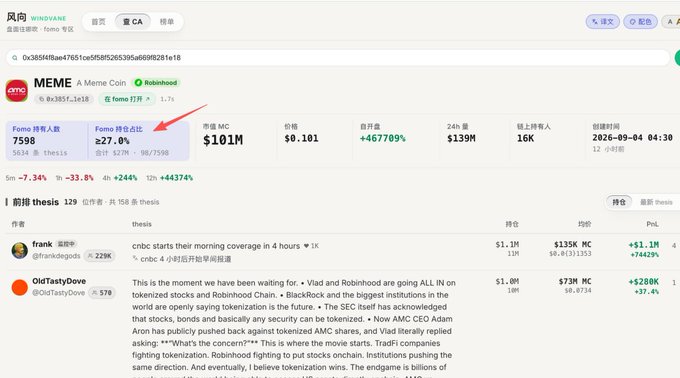Click the '前排 thesis' section heading

click(x=36, y=202)
